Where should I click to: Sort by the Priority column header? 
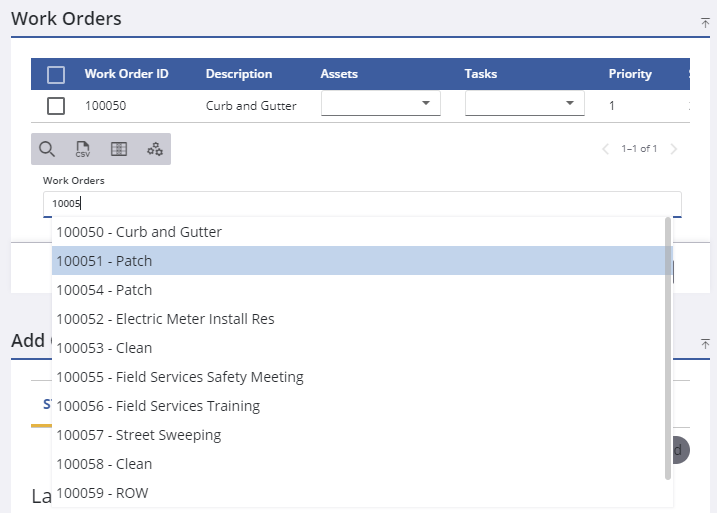point(630,74)
